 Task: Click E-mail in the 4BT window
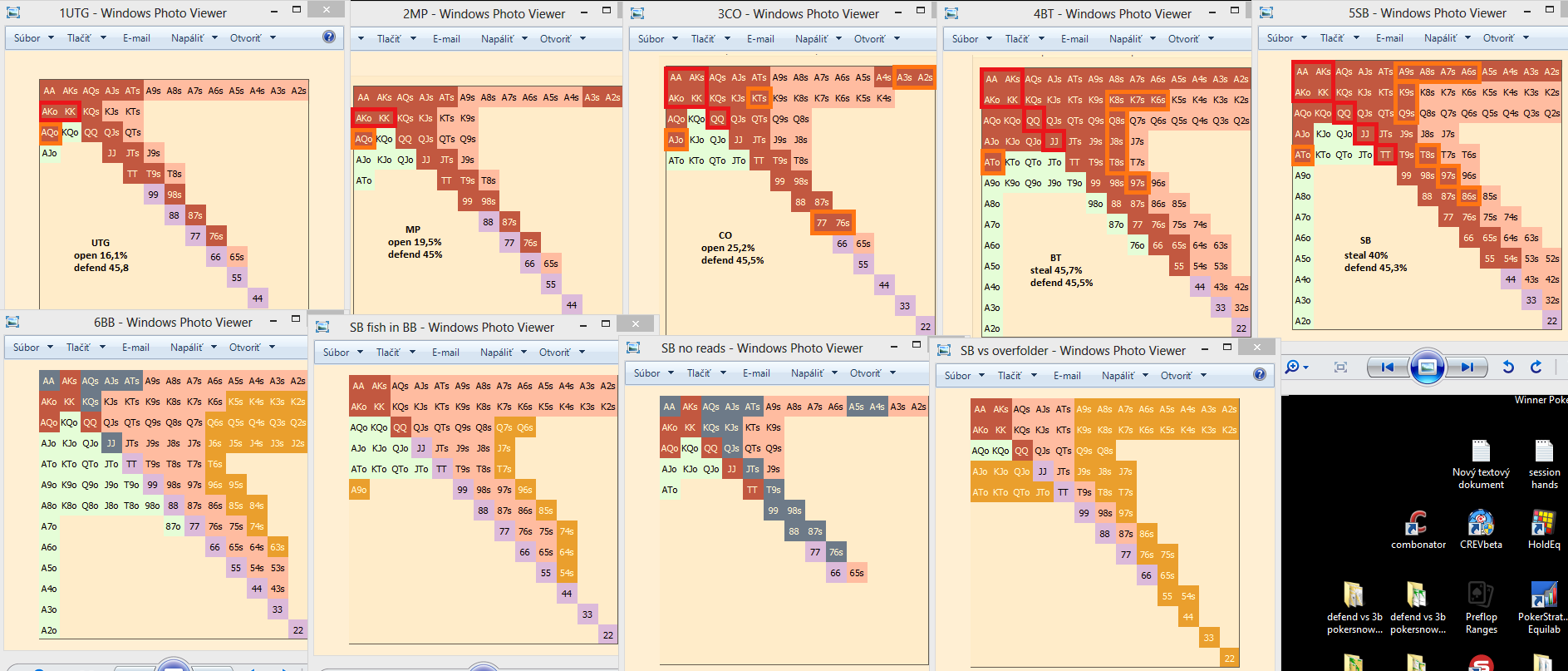1074,38
